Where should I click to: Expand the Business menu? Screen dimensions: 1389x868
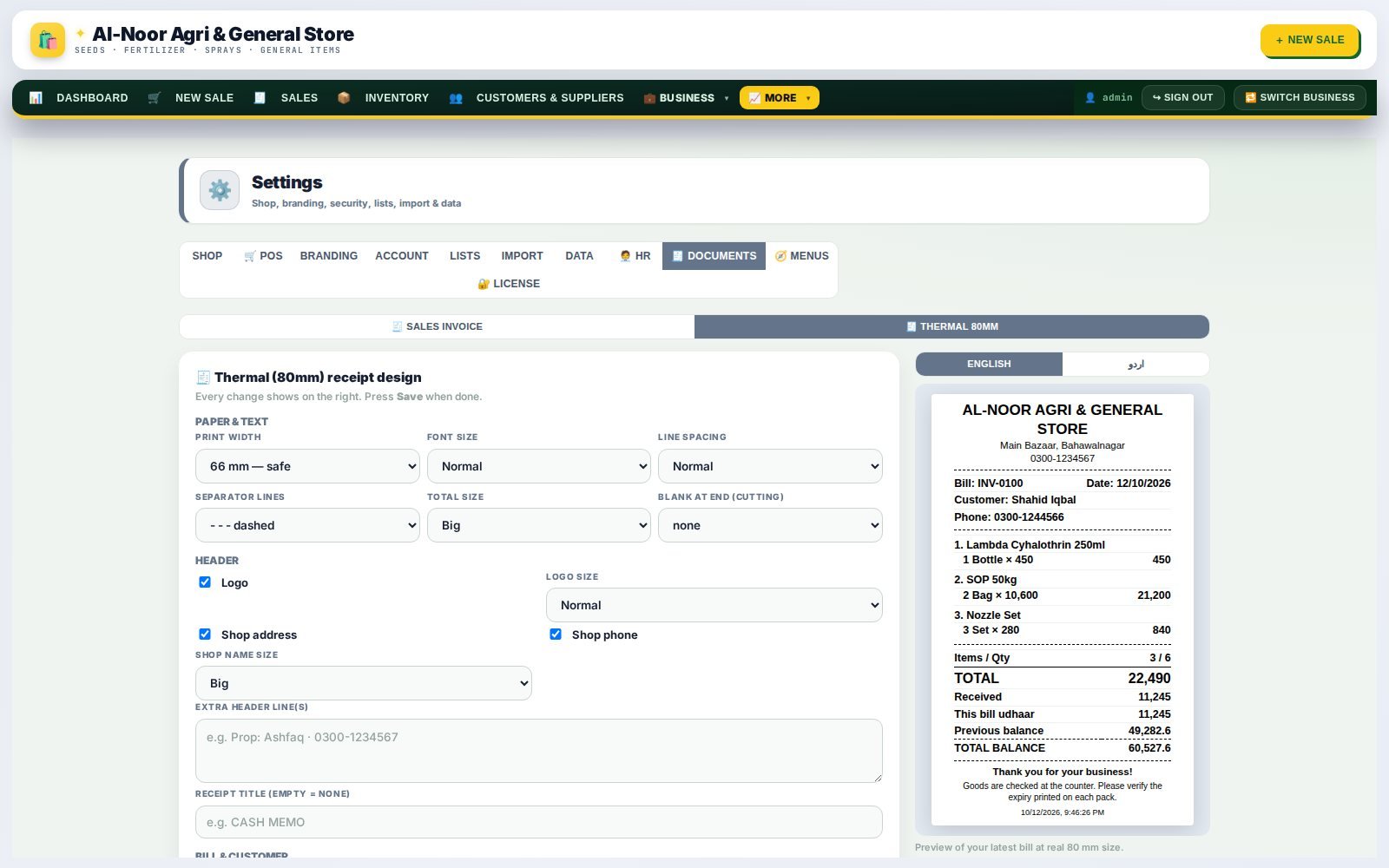click(x=686, y=98)
